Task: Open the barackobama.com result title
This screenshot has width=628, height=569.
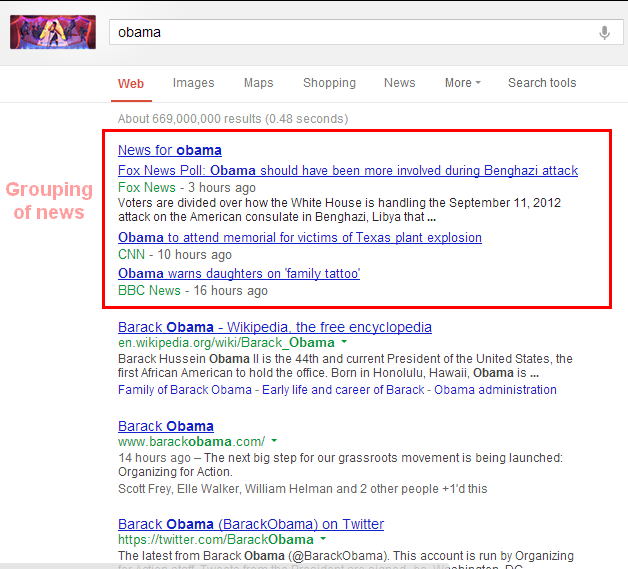Action: pos(166,426)
